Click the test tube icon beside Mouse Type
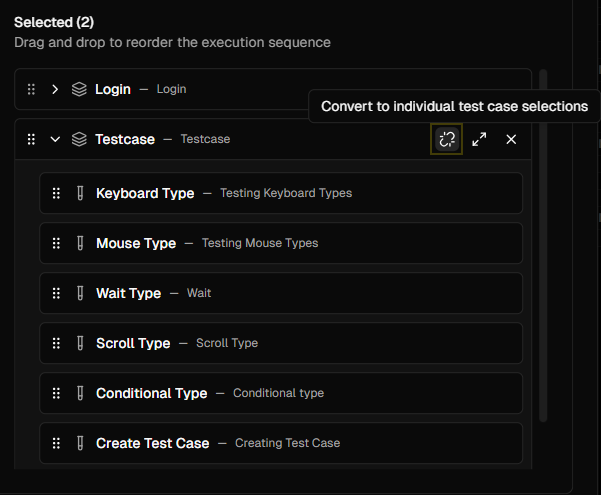The width and height of the screenshot is (601, 495). tap(80, 243)
